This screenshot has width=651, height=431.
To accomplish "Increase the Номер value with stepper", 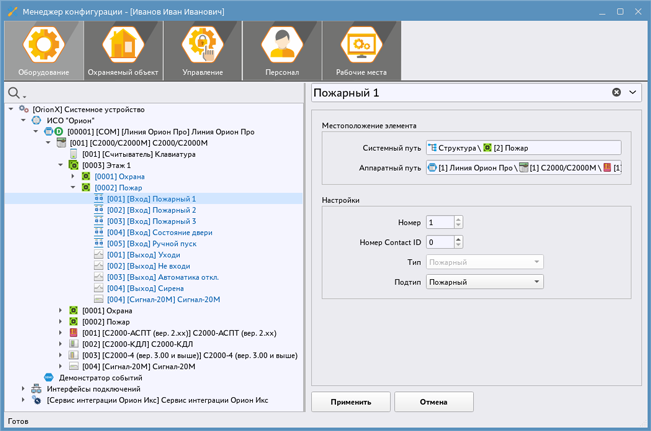I will click(x=458, y=219).
